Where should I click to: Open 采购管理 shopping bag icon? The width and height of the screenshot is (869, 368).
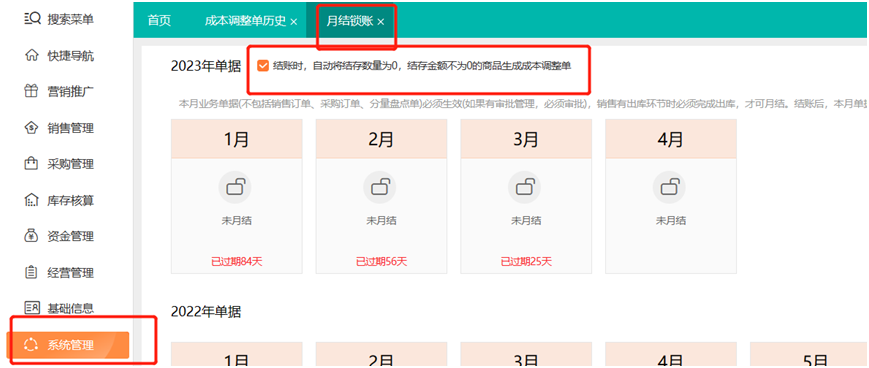pos(32,164)
